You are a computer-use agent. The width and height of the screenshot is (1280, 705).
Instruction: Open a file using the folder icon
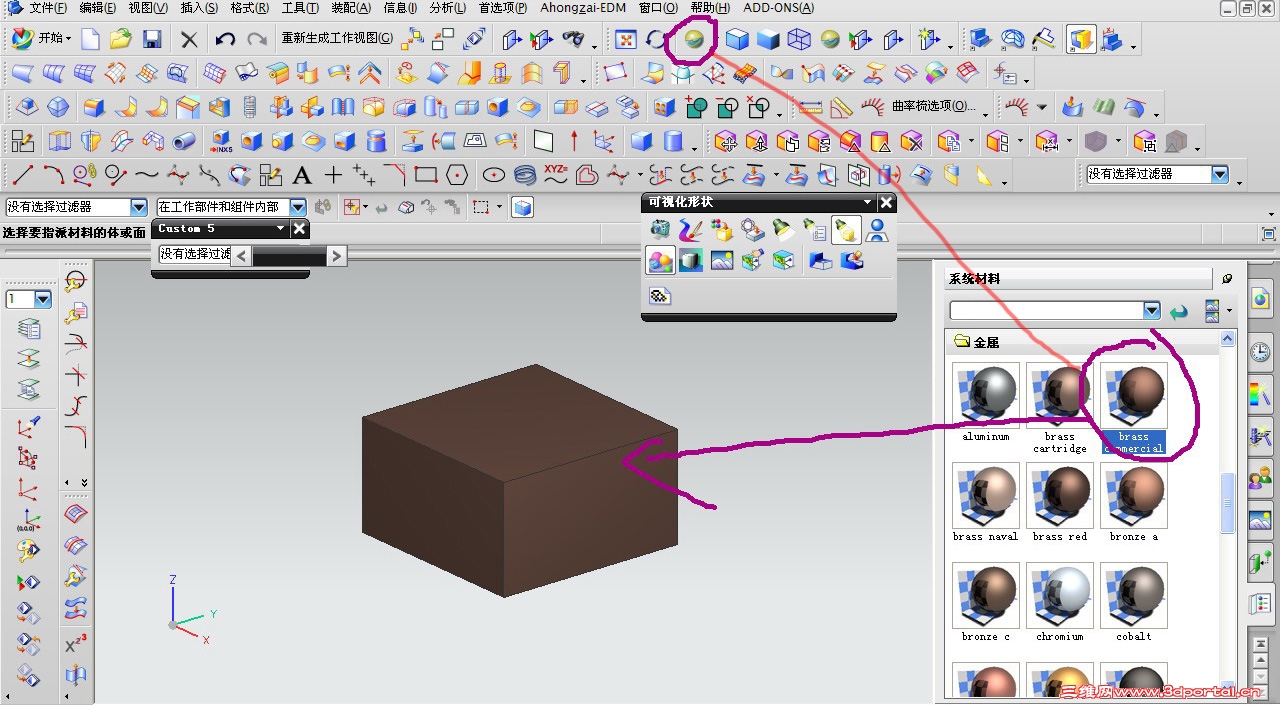(x=121, y=39)
